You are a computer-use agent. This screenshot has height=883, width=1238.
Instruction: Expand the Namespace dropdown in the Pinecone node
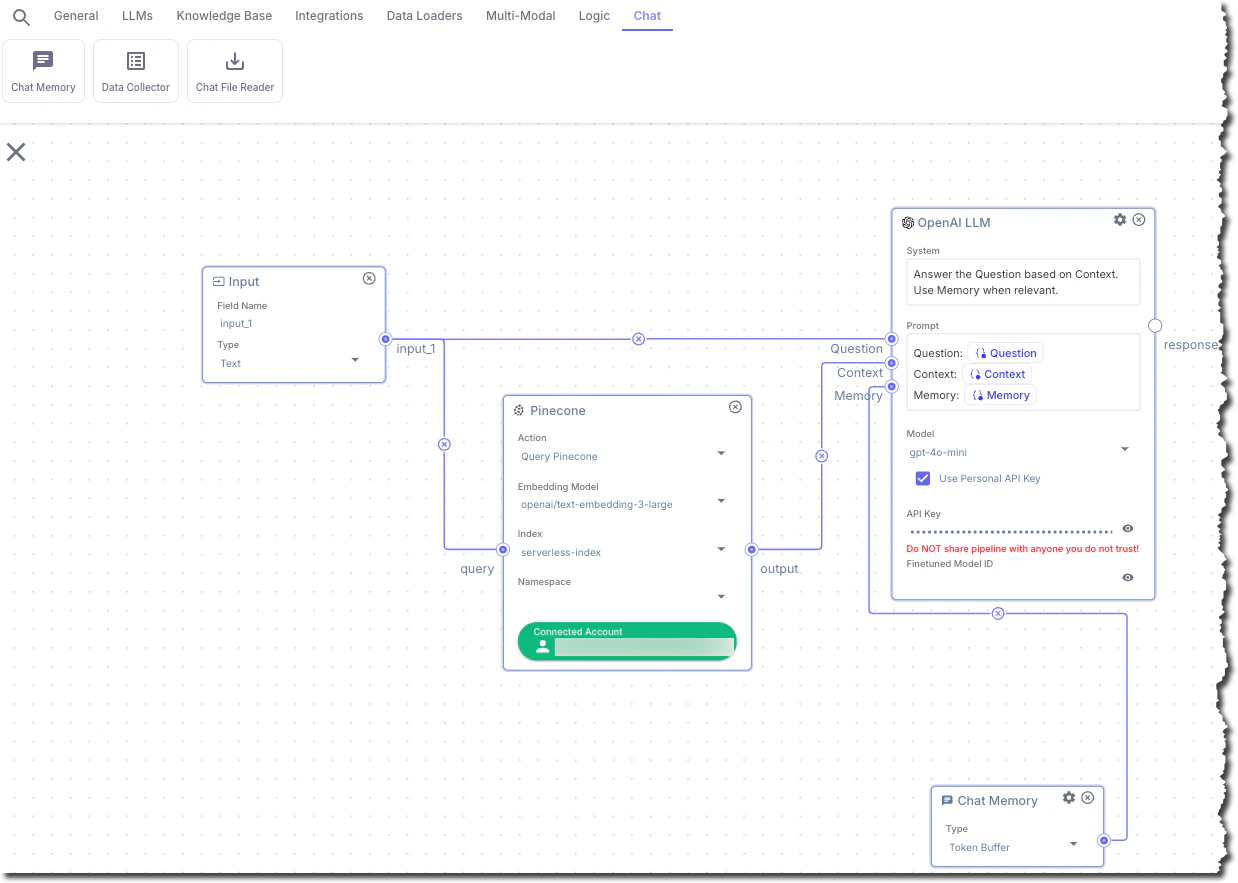[x=721, y=596]
